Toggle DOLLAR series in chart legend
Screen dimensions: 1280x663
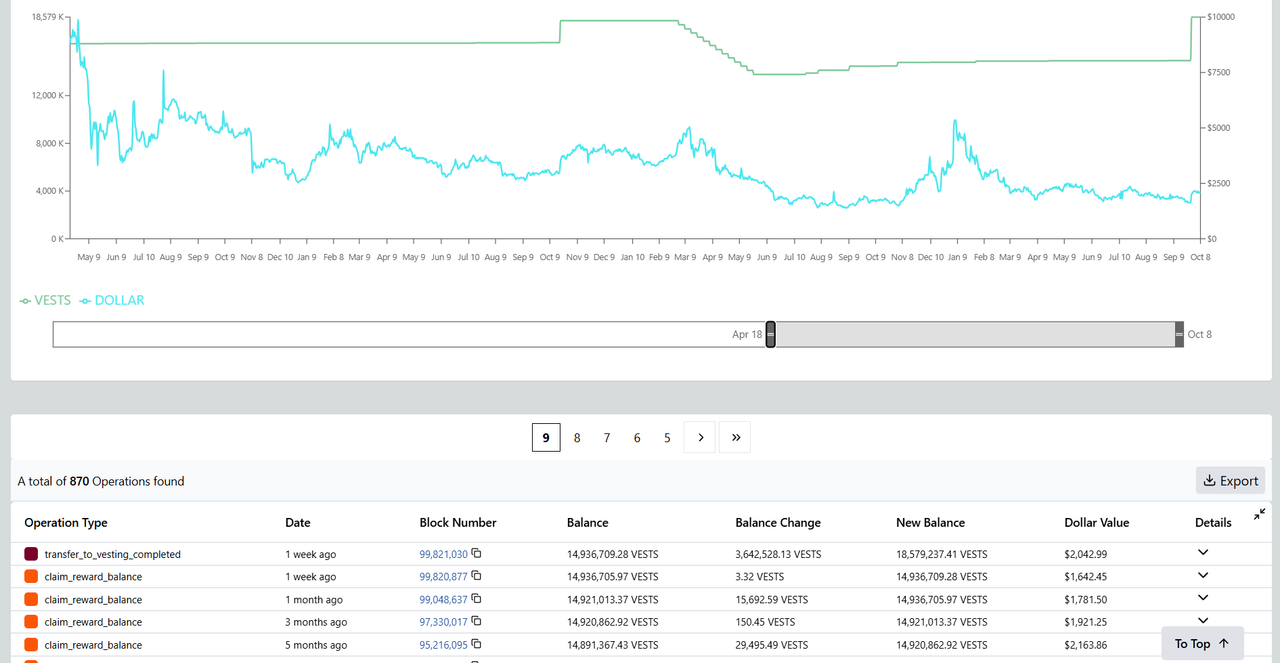pyautogui.click(x=111, y=300)
